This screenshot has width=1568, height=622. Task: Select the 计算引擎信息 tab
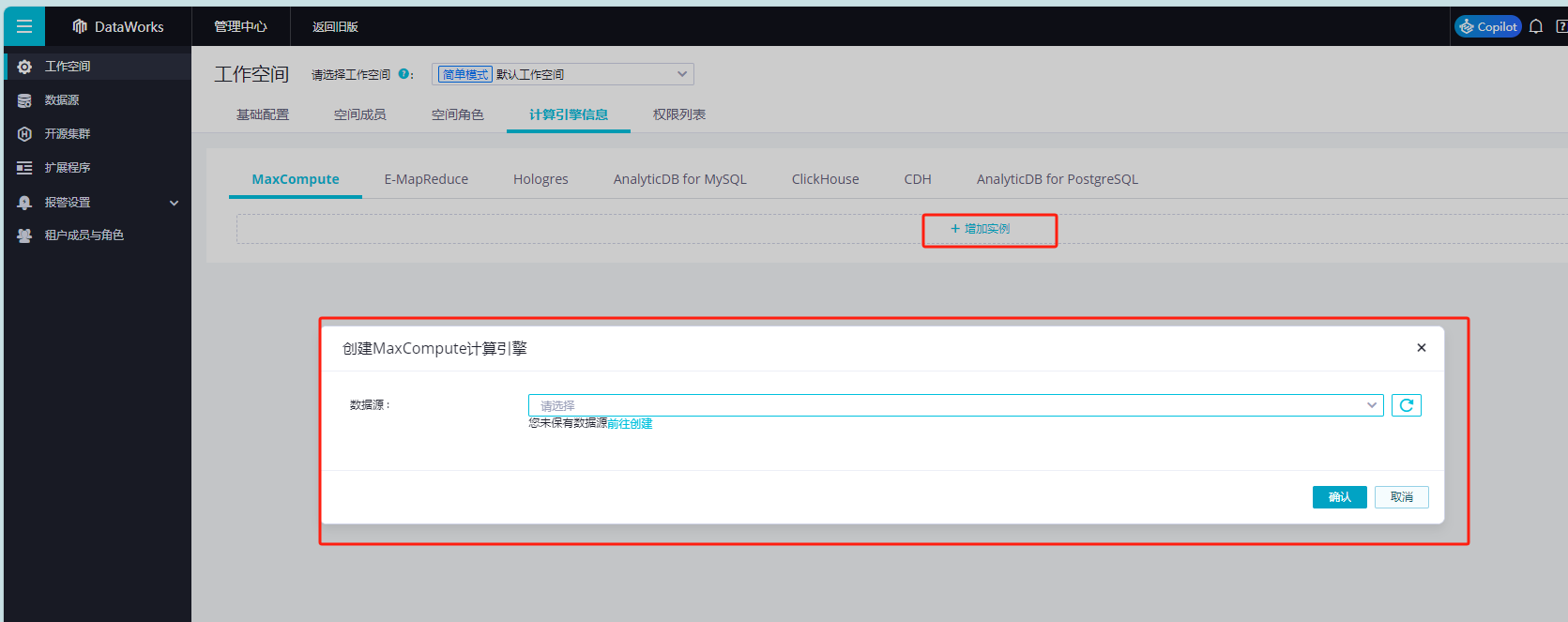(569, 114)
